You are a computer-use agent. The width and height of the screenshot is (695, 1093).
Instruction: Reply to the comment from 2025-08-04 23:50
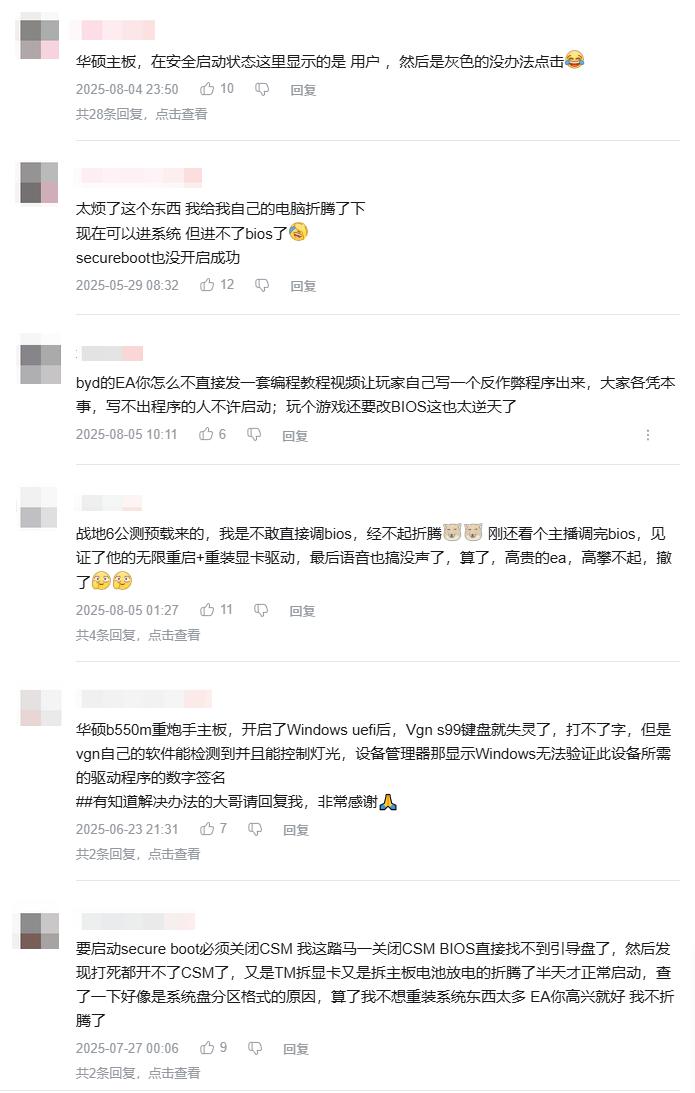click(x=303, y=90)
